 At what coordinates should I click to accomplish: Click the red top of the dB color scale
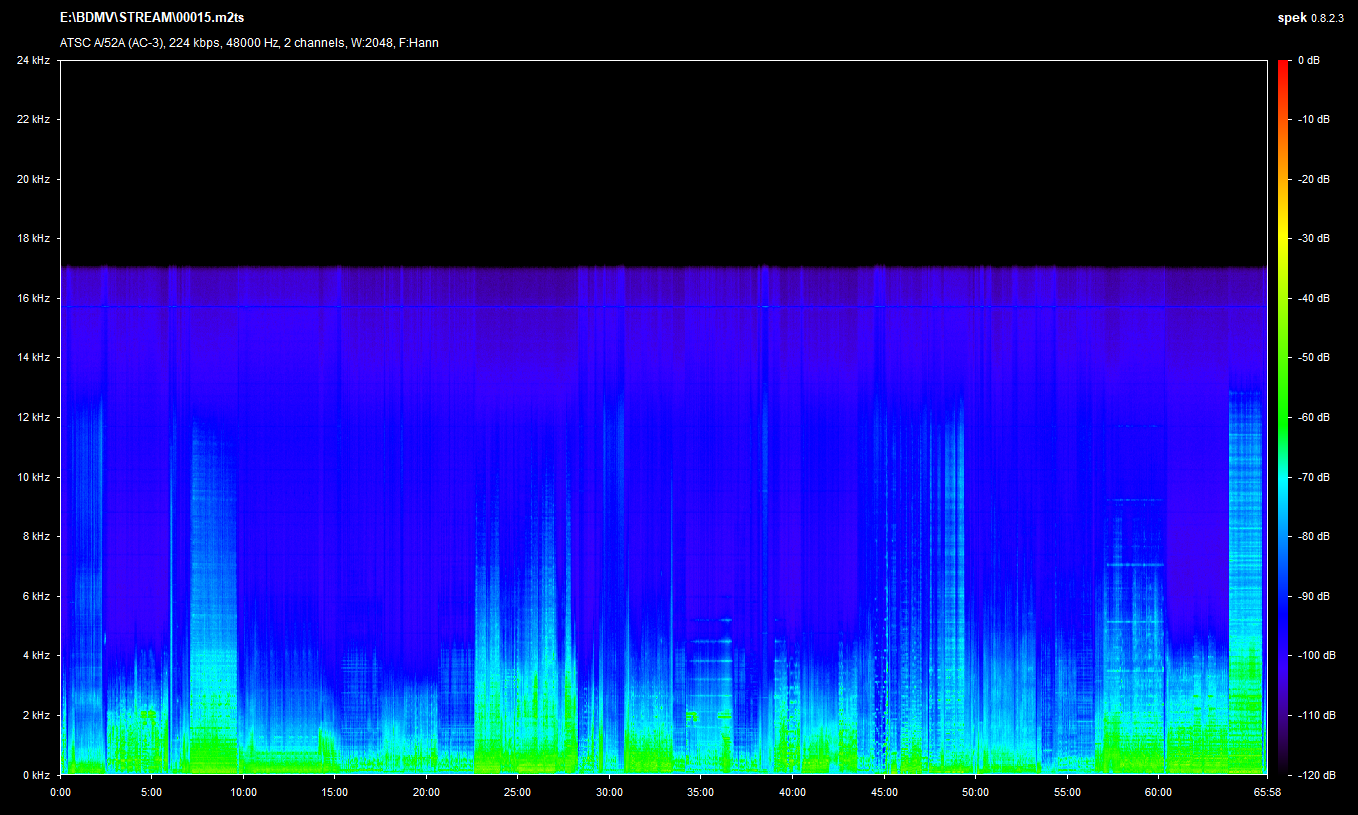[1283, 66]
